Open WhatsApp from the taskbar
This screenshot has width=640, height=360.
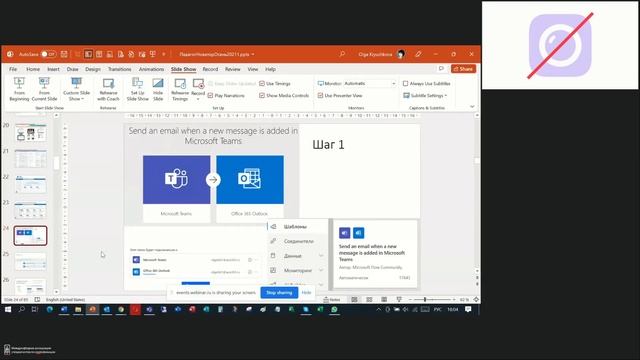tap(334, 310)
